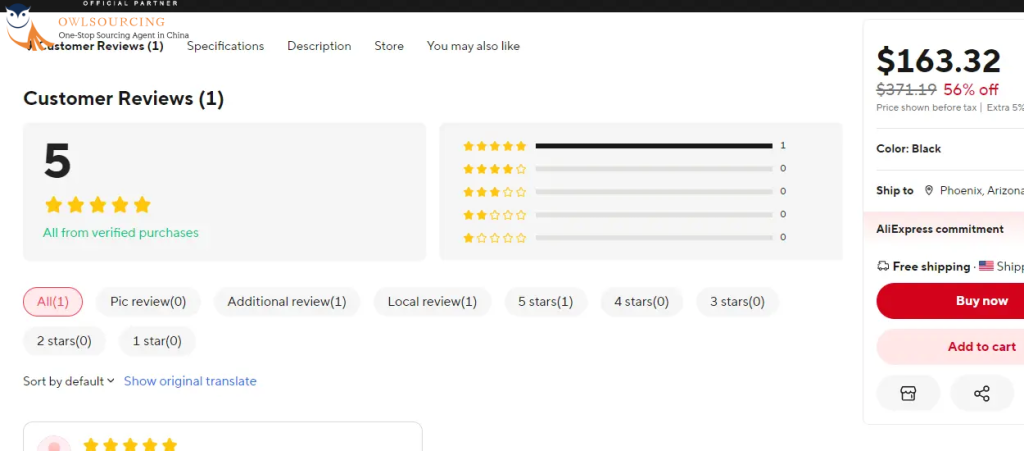
Task: Click the location pin icon beside Phoenix
Action: [929, 190]
